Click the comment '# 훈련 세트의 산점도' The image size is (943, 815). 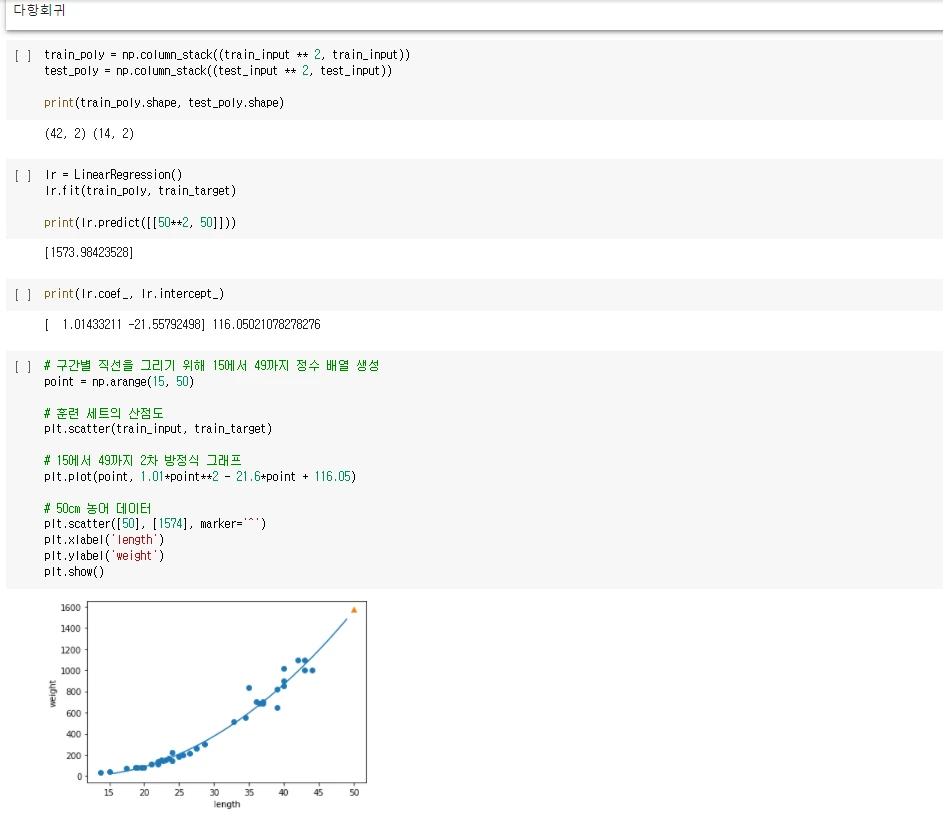click(103, 413)
